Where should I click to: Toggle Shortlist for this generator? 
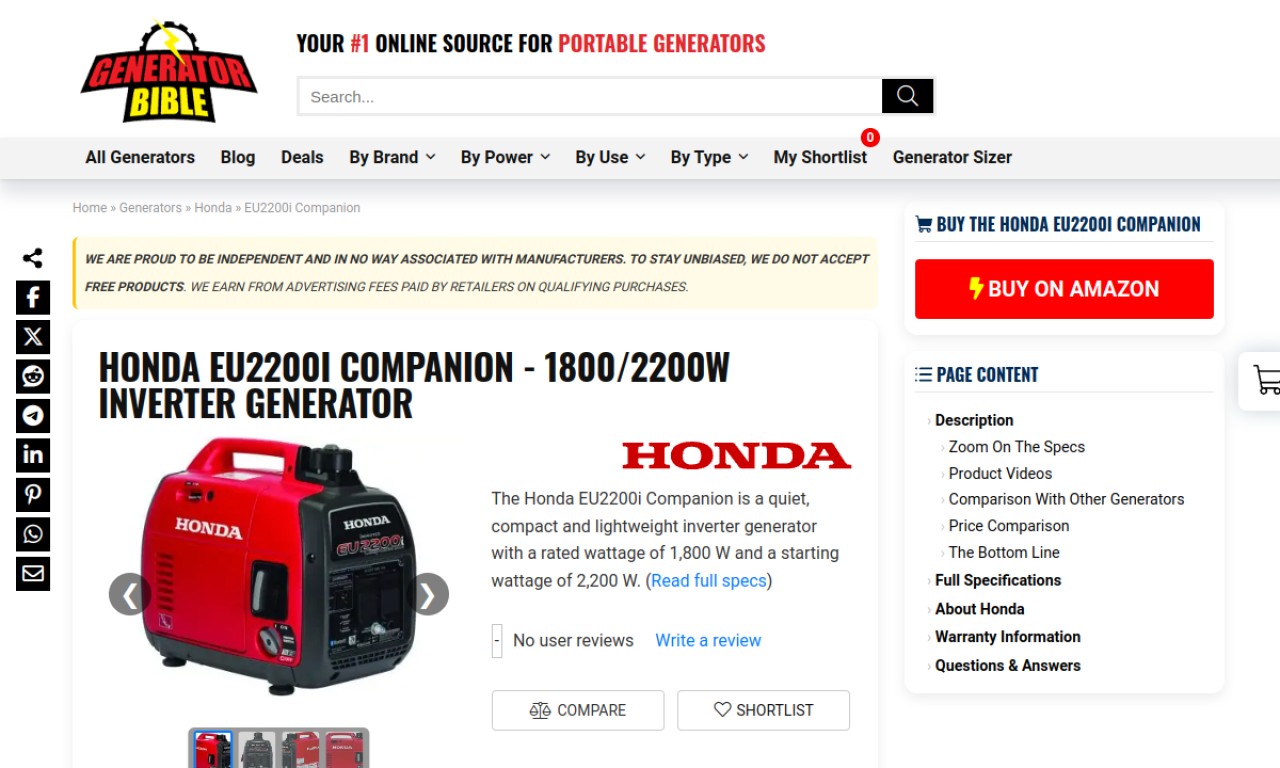pyautogui.click(x=763, y=710)
